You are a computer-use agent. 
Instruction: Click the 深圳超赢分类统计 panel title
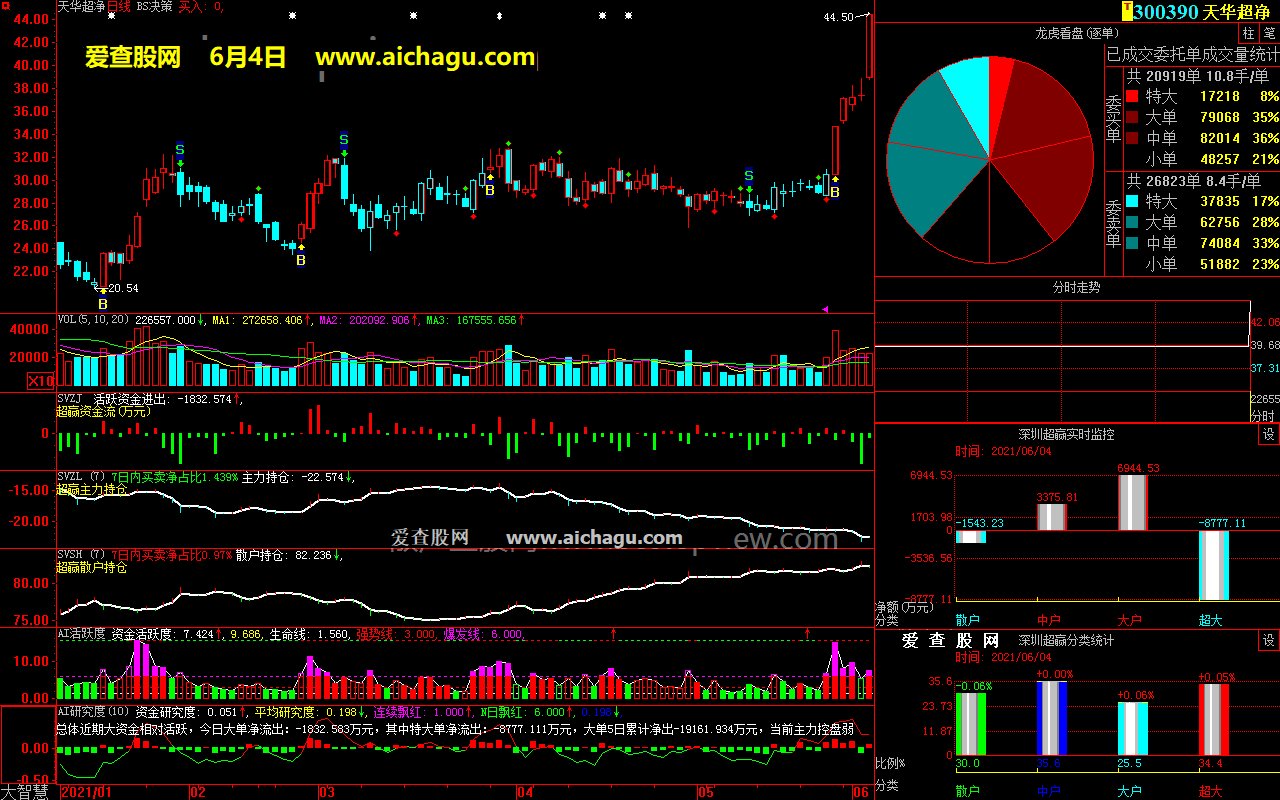pos(1066,640)
